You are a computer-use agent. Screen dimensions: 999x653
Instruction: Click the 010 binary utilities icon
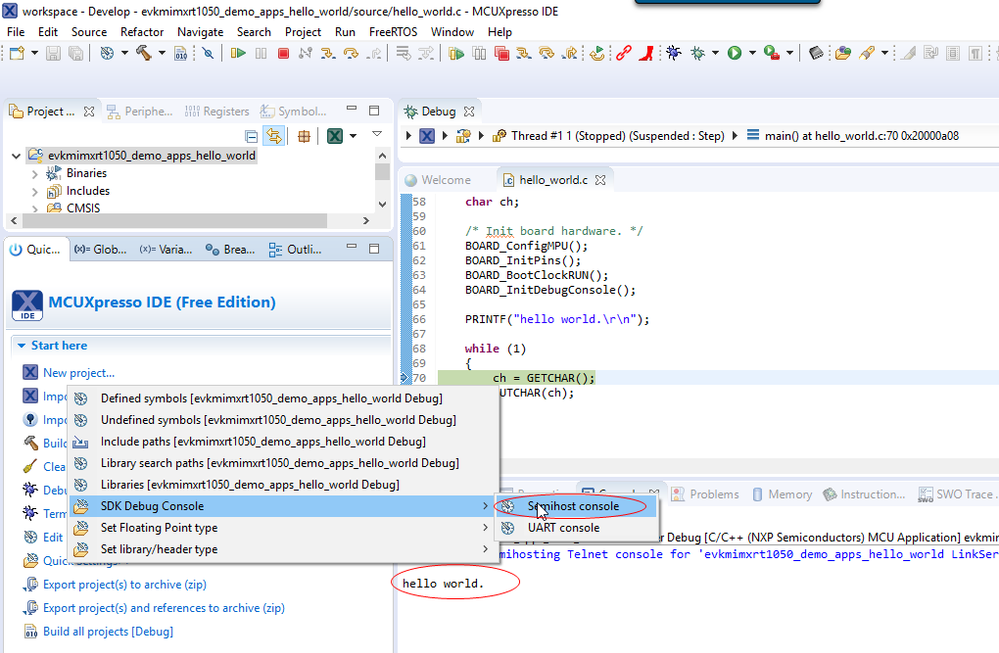[x=181, y=54]
